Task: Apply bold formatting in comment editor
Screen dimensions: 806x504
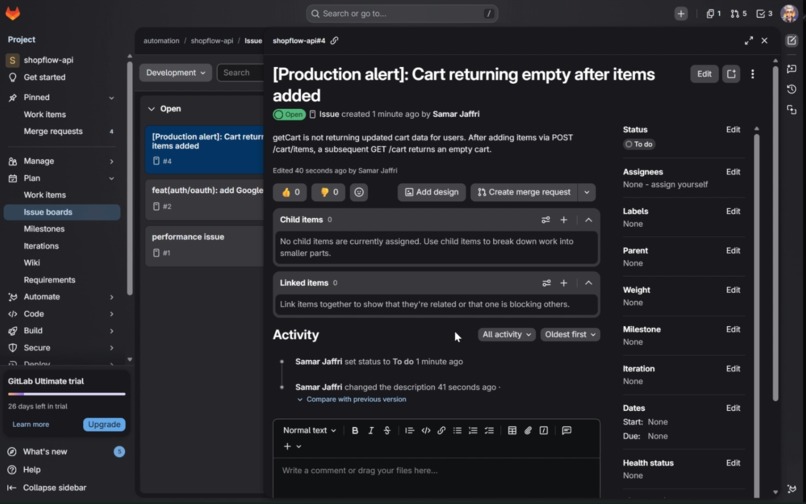Action: 355,430
